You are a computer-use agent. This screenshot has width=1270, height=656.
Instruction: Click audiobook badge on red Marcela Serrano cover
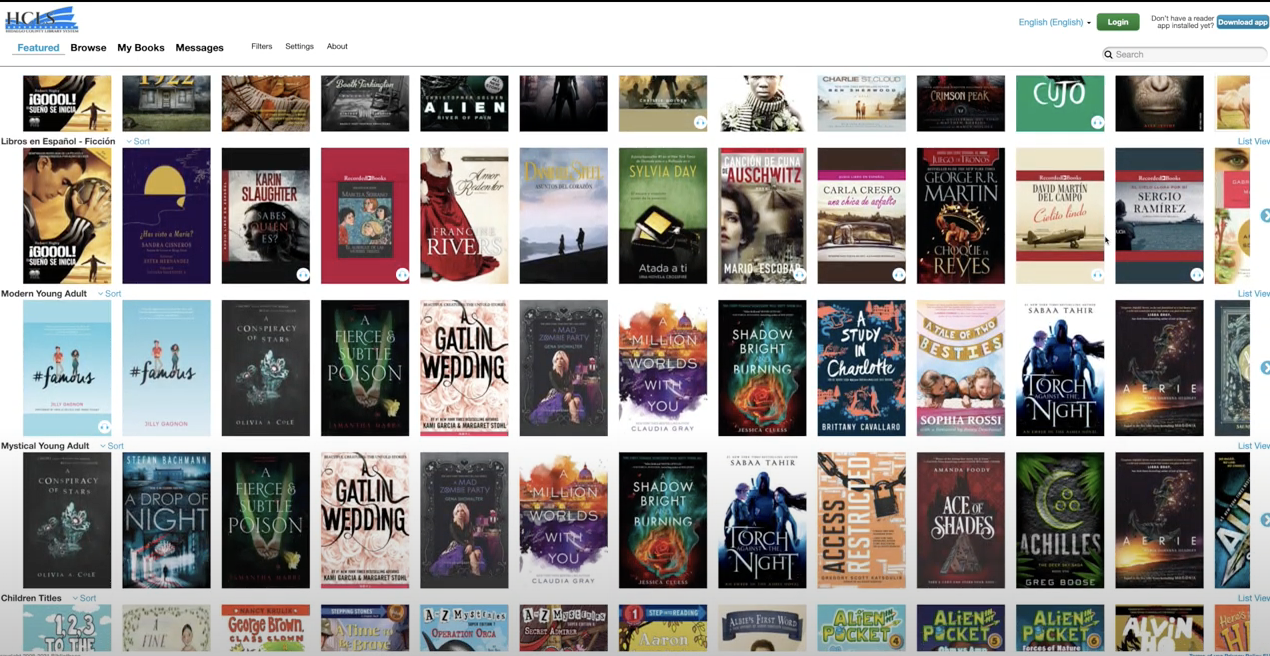click(x=402, y=274)
